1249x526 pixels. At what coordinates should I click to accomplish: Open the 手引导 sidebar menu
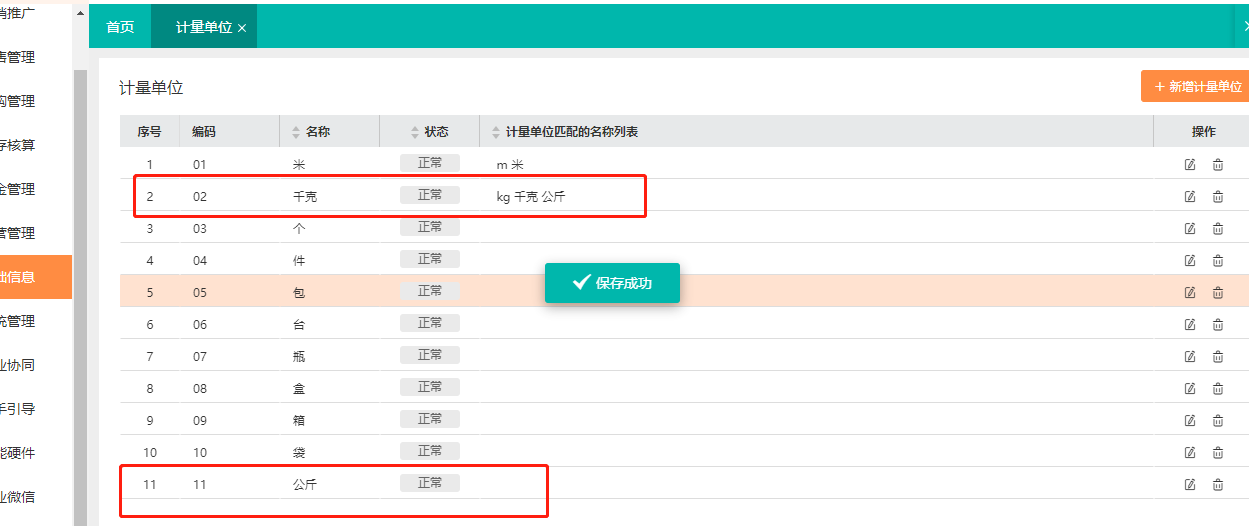click(36, 409)
